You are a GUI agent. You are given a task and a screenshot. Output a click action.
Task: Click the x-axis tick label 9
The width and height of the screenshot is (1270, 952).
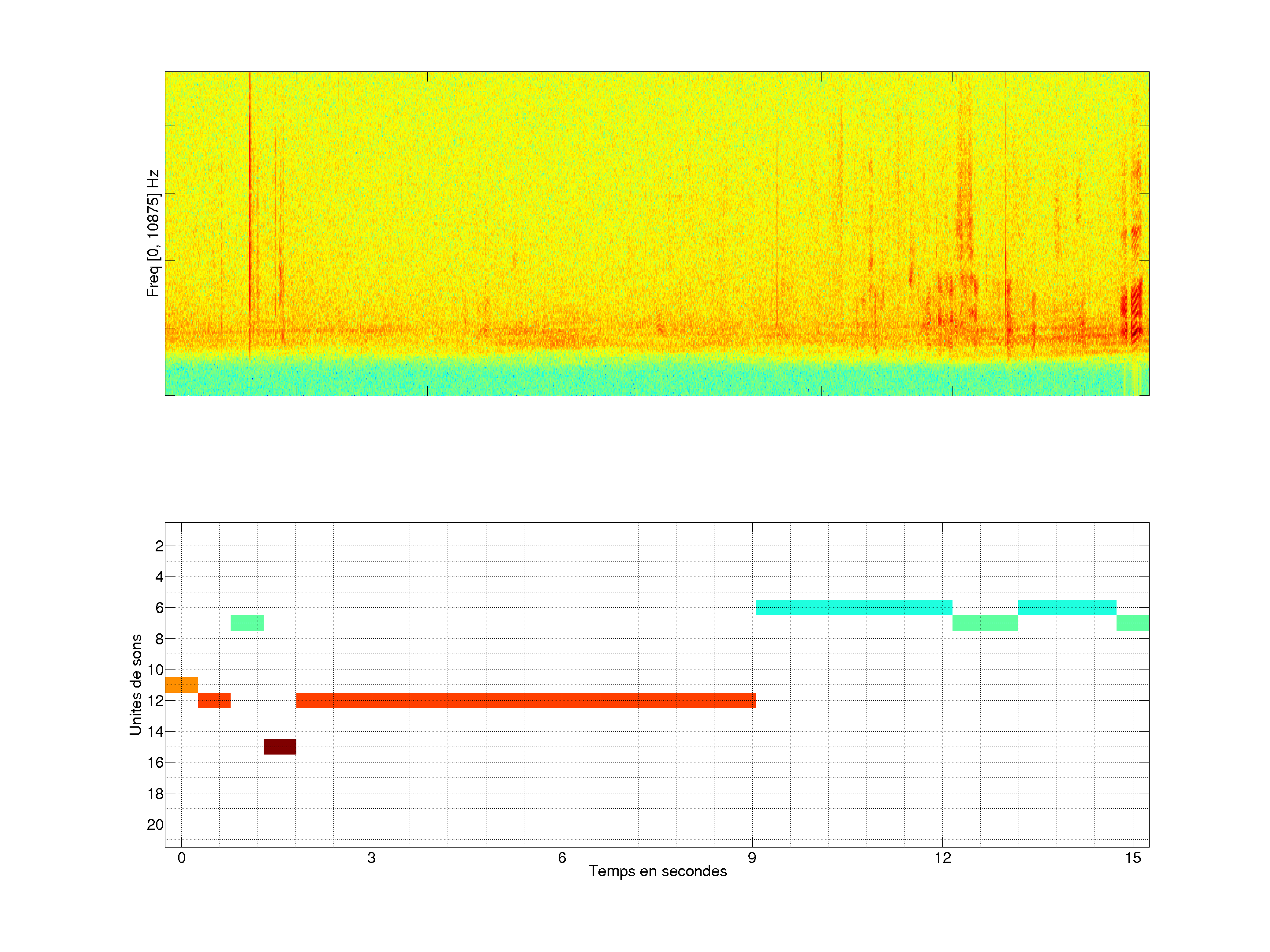pos(751,858)
